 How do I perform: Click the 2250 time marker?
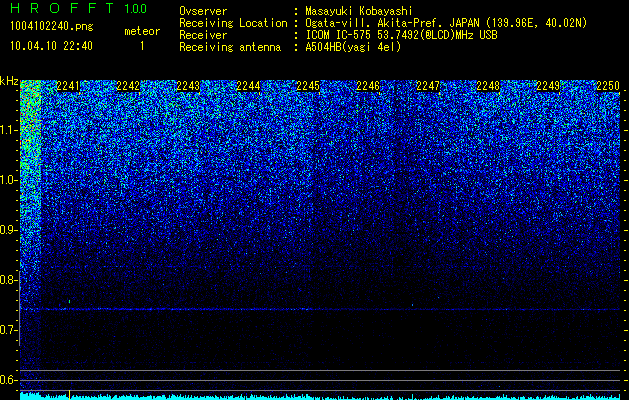click(x=608, y=86)
